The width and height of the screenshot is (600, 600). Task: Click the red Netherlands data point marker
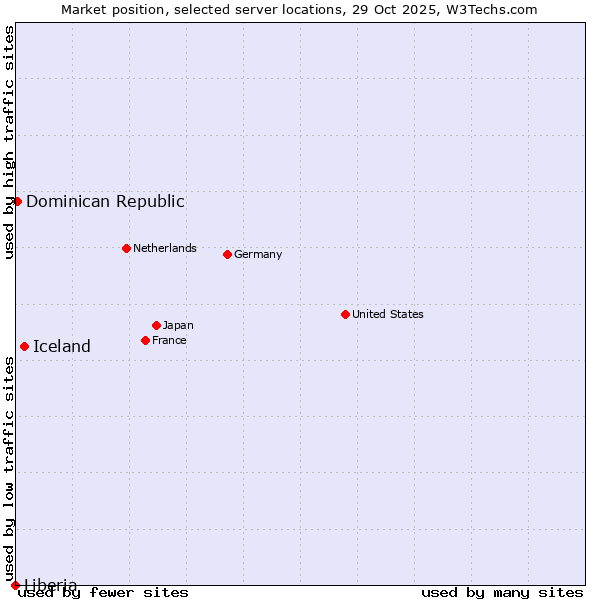[126, 248]
